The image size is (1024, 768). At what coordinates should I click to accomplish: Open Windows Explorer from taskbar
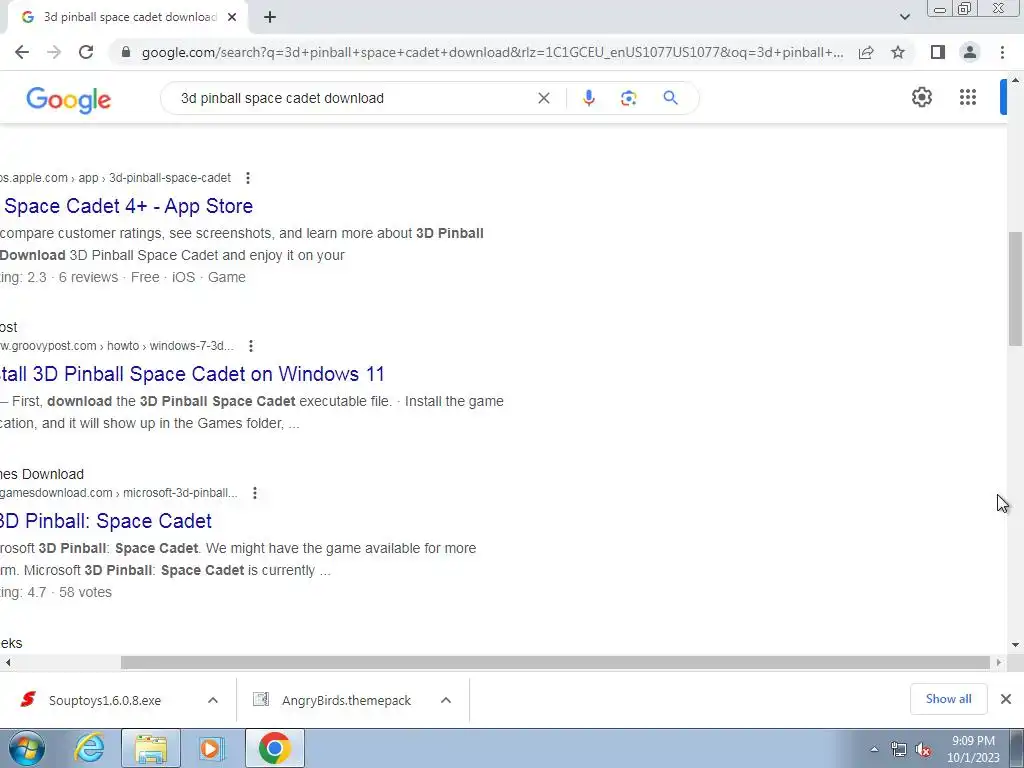pos(151,748)
